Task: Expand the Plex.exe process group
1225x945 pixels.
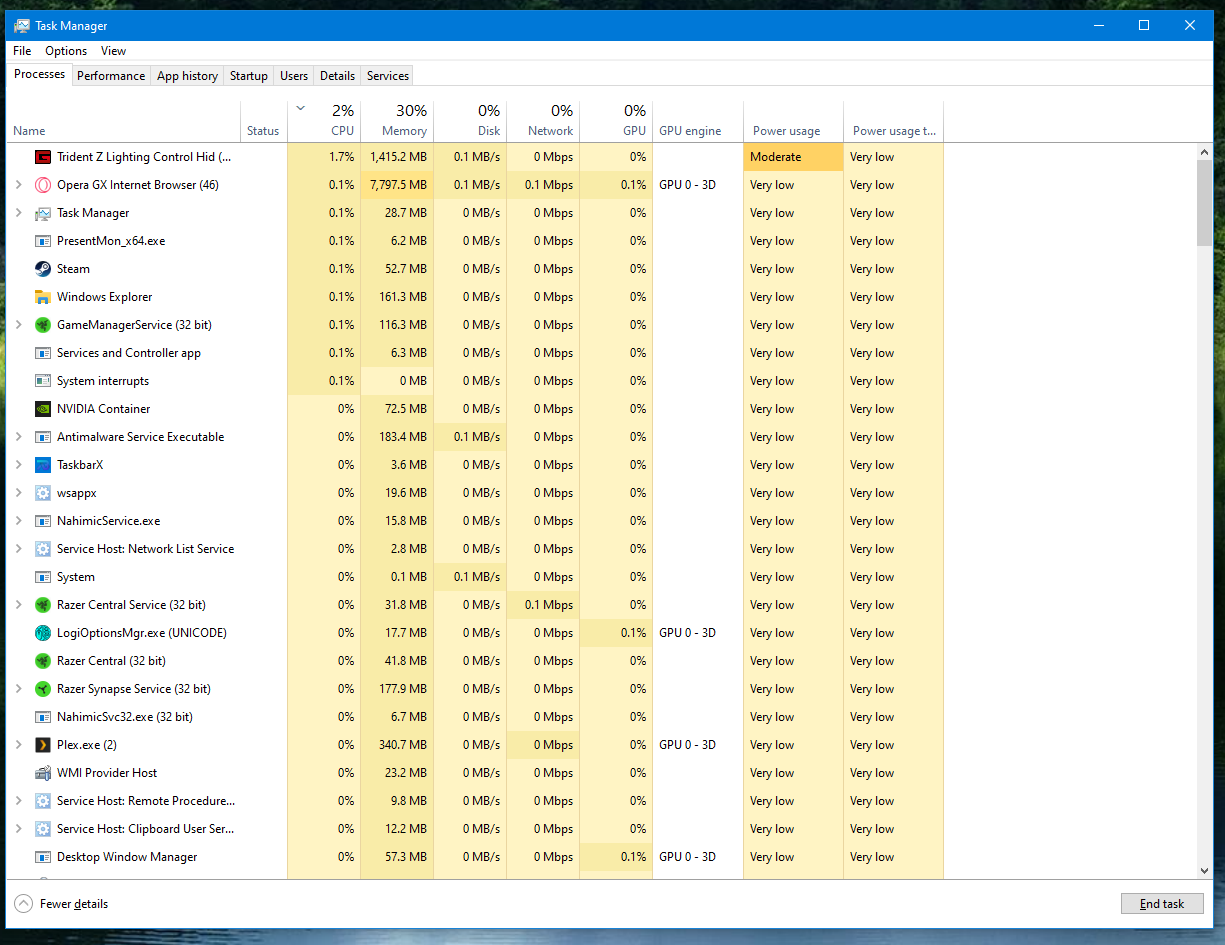Action: [x=18, y=745]
